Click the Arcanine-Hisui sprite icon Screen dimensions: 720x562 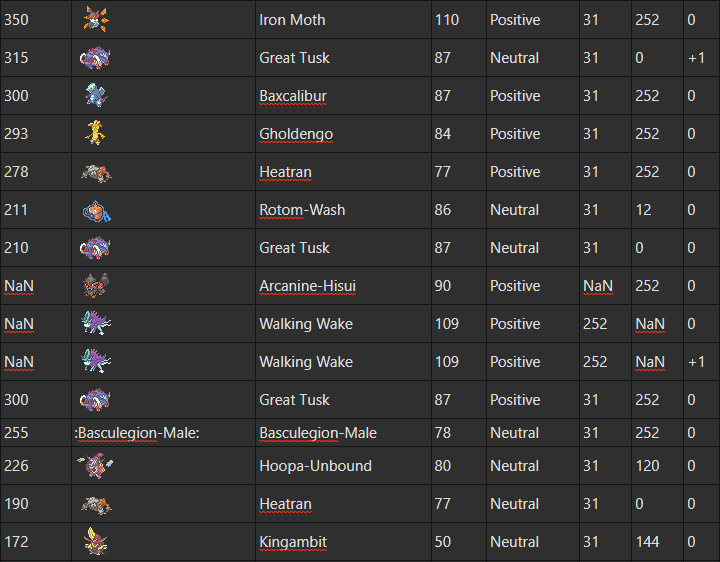click(96, 286)
